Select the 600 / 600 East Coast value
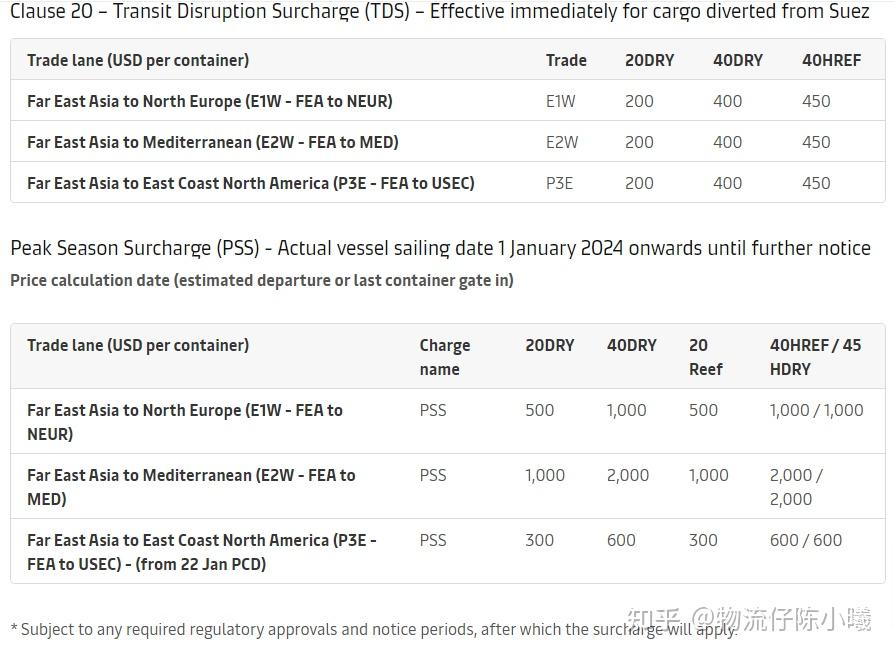 (805, 540)
